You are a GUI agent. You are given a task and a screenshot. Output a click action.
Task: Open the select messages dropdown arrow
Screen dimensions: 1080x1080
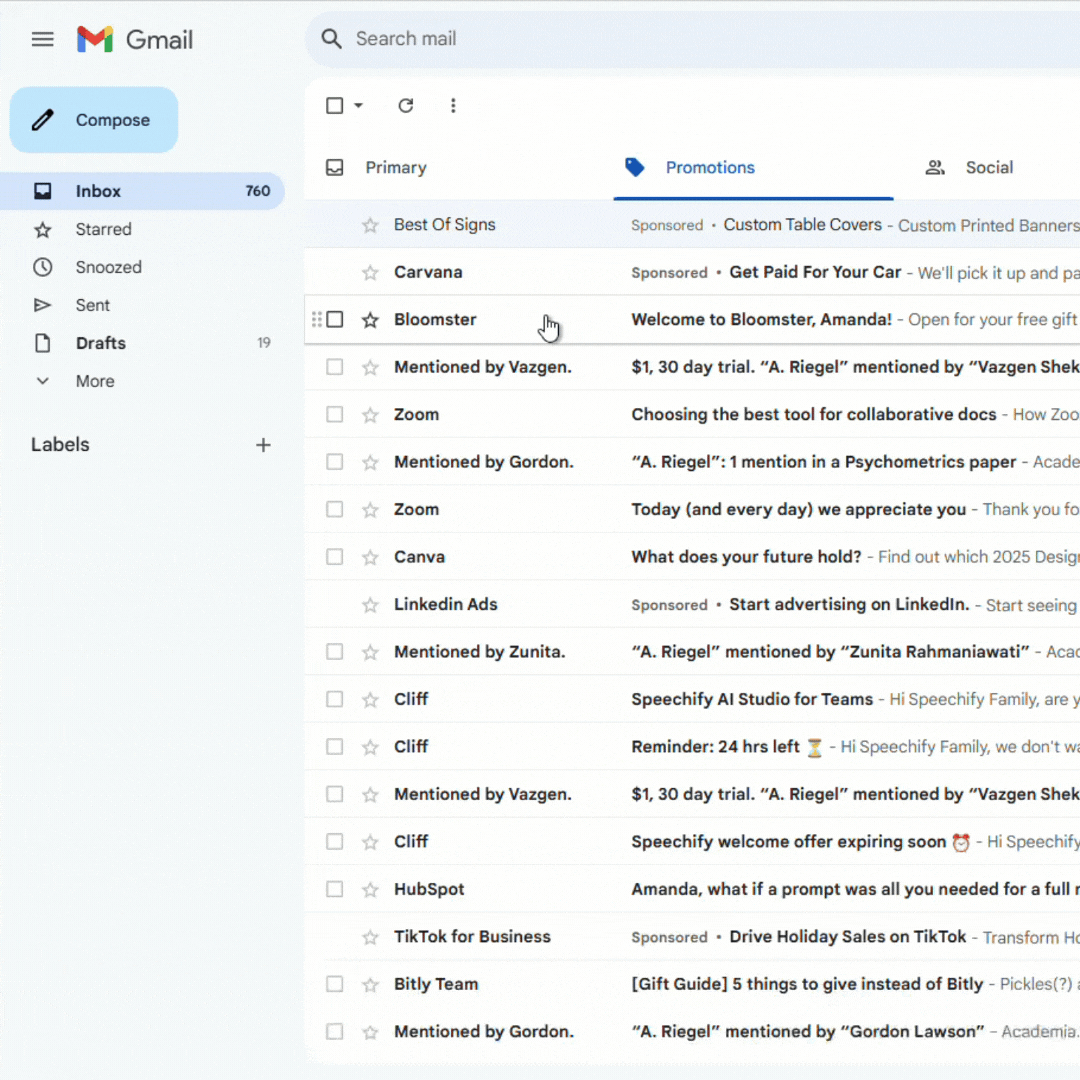(x=355, y=105)
